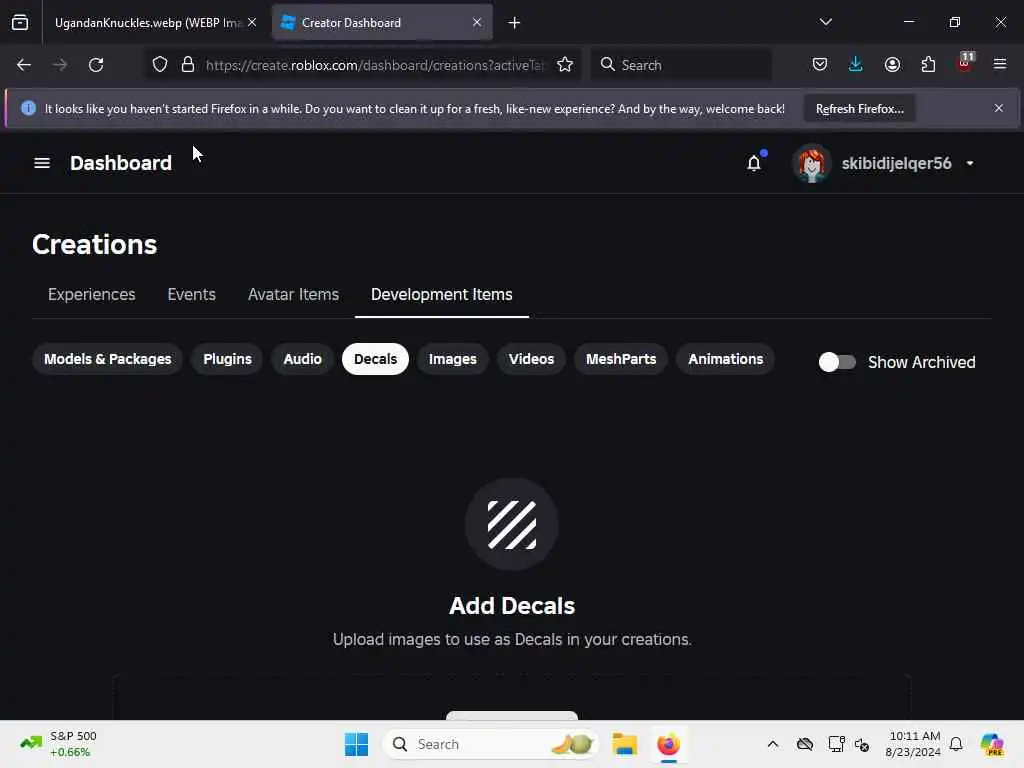Open a new browser tab
The image size is (1024, 768).
click(x=515, y=23)
